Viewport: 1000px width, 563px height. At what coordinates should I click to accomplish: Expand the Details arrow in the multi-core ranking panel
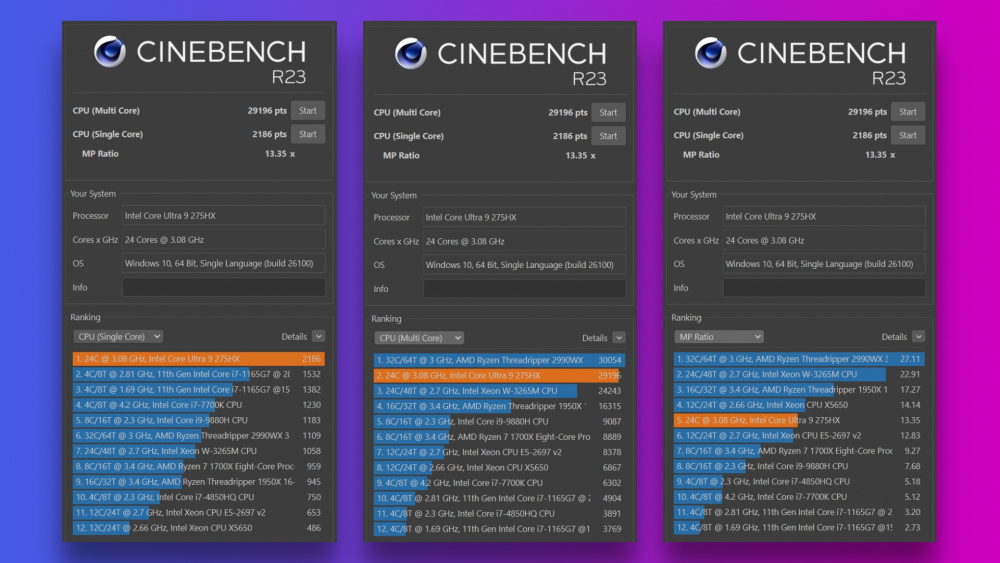[x=619, y=338]
